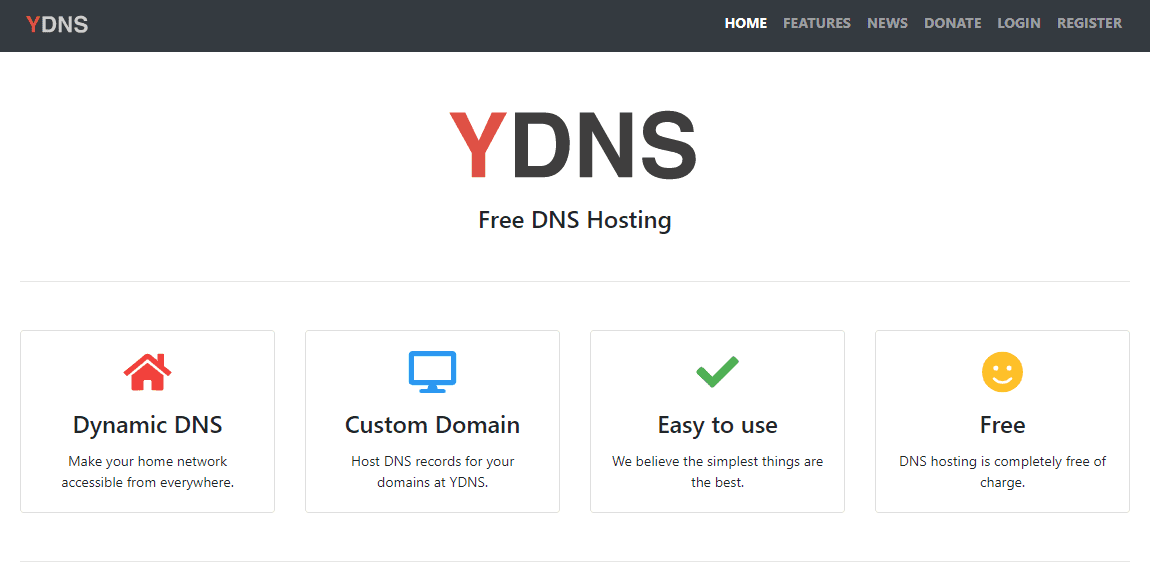Open the Home menu item

tap(745, 23)
